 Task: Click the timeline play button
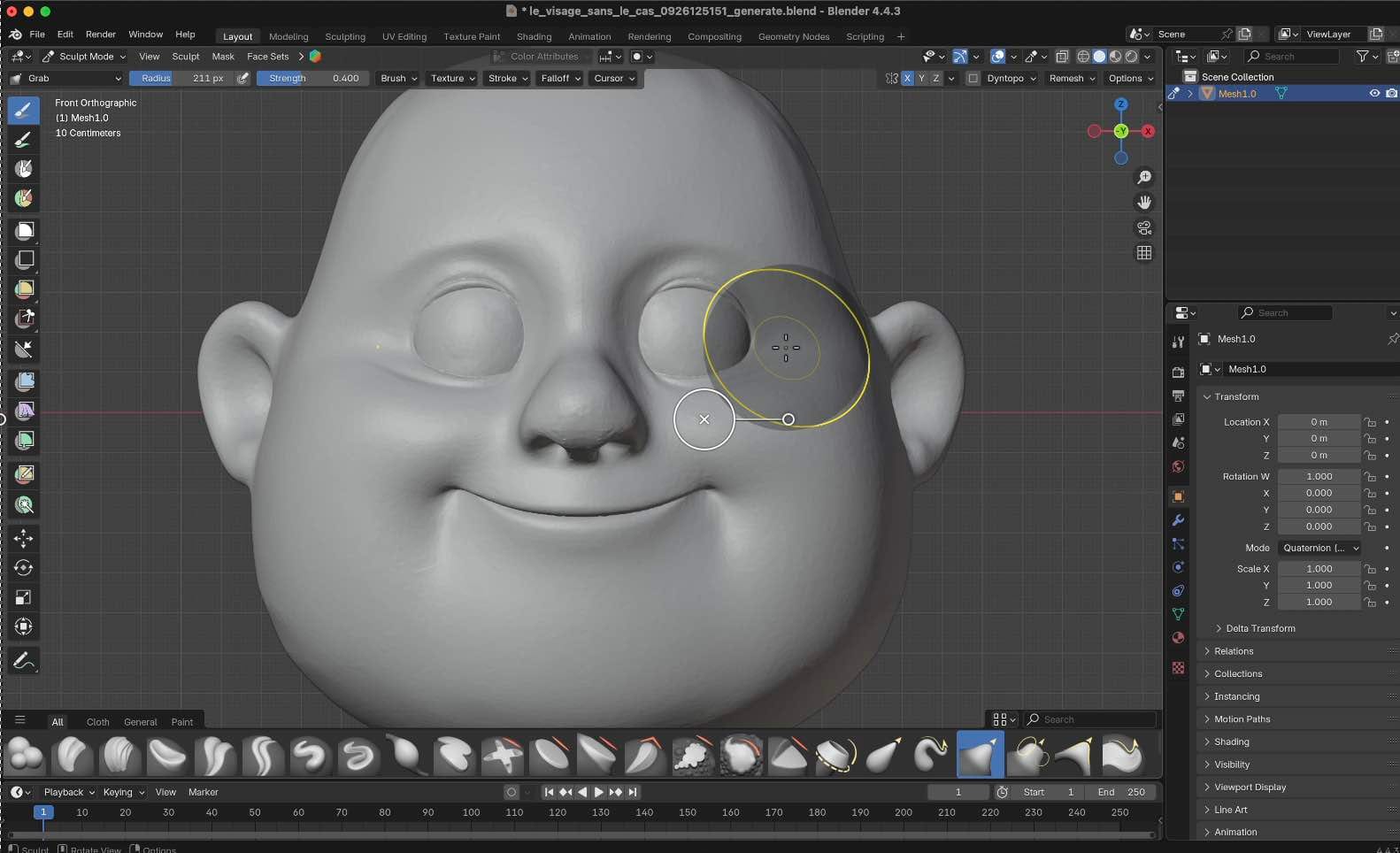(599, 792)
